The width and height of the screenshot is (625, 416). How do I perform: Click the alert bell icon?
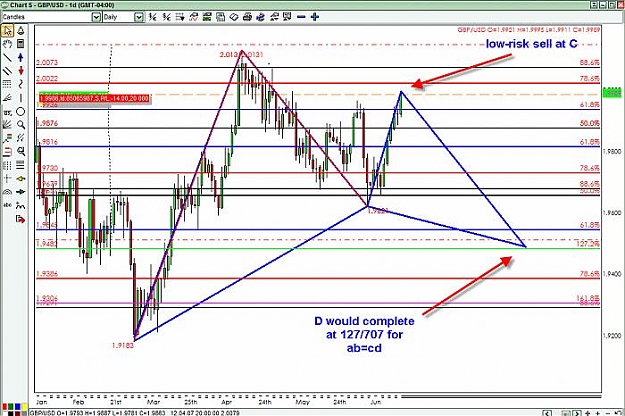(21, 30)
